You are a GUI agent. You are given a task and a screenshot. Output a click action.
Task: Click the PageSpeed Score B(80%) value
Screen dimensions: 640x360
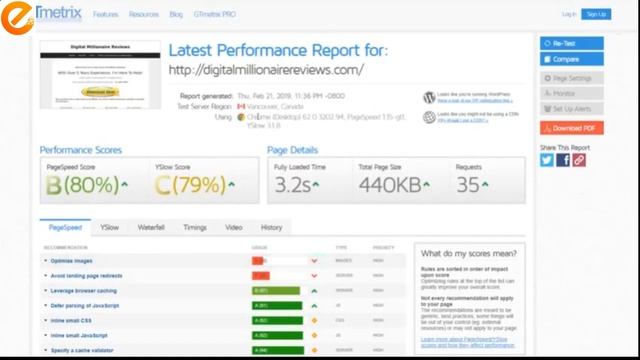[x=82, y=185]
